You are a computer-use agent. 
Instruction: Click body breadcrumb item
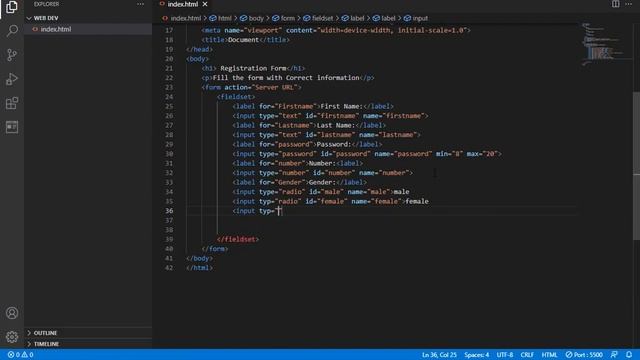click(x=252, y=18)
